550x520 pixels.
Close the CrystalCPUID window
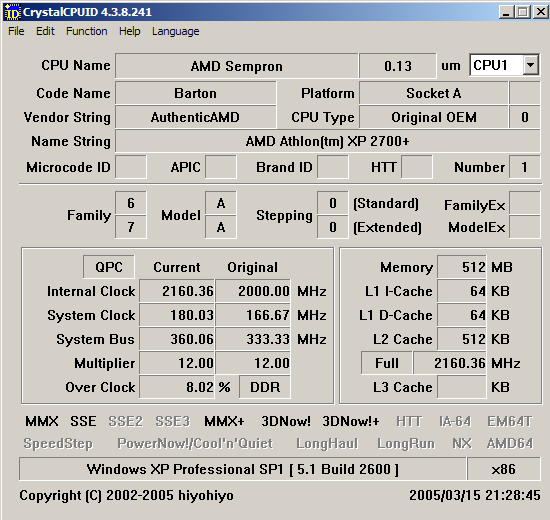pyautogui.click(x=541, y=13)
